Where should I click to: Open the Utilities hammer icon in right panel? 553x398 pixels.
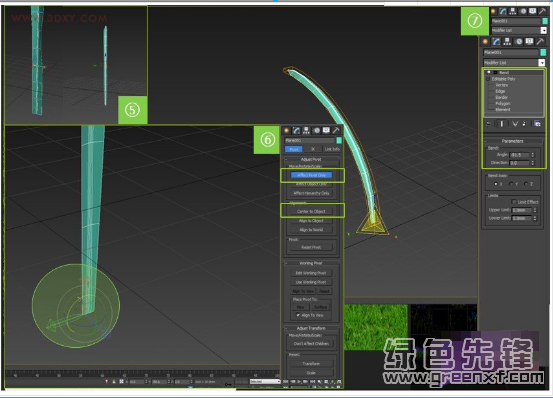(x=540, y=42)
